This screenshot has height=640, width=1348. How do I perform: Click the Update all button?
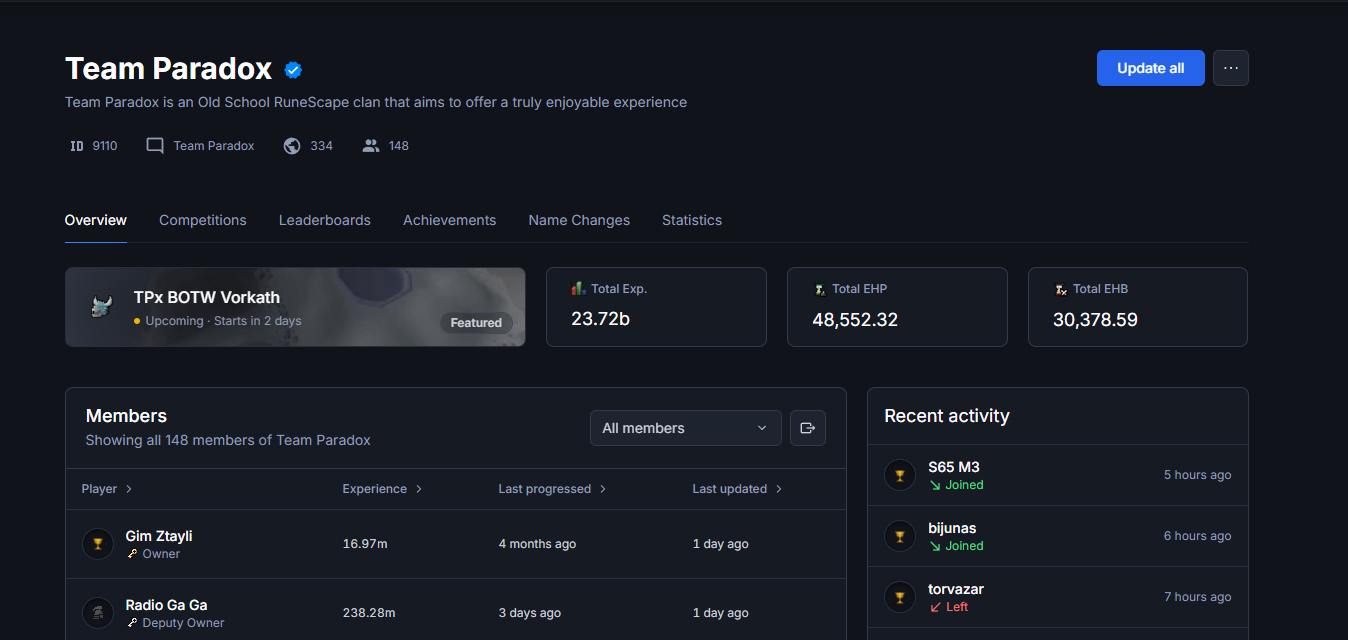tap(1151, 68)
